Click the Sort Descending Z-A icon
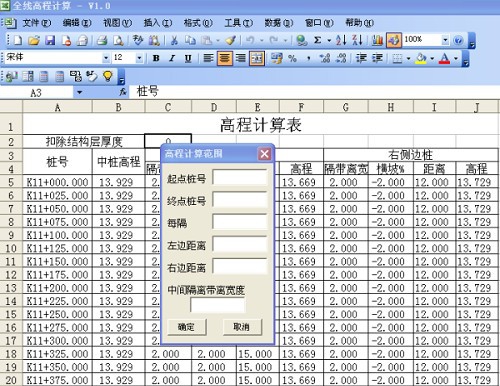The width and height of the screenshot is (500, 386). click(357, 40)
